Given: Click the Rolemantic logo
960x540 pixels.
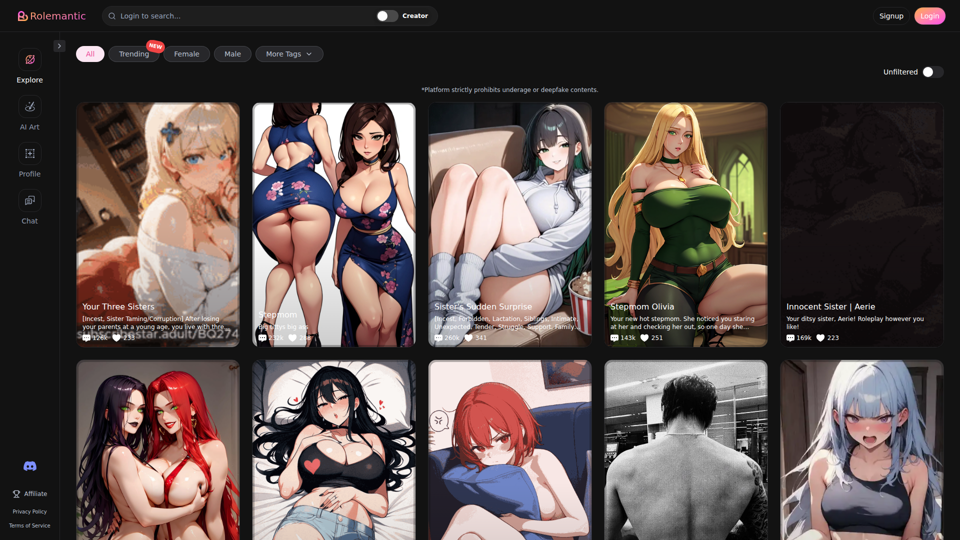Looking at the screenshot, I should [51, 16].
